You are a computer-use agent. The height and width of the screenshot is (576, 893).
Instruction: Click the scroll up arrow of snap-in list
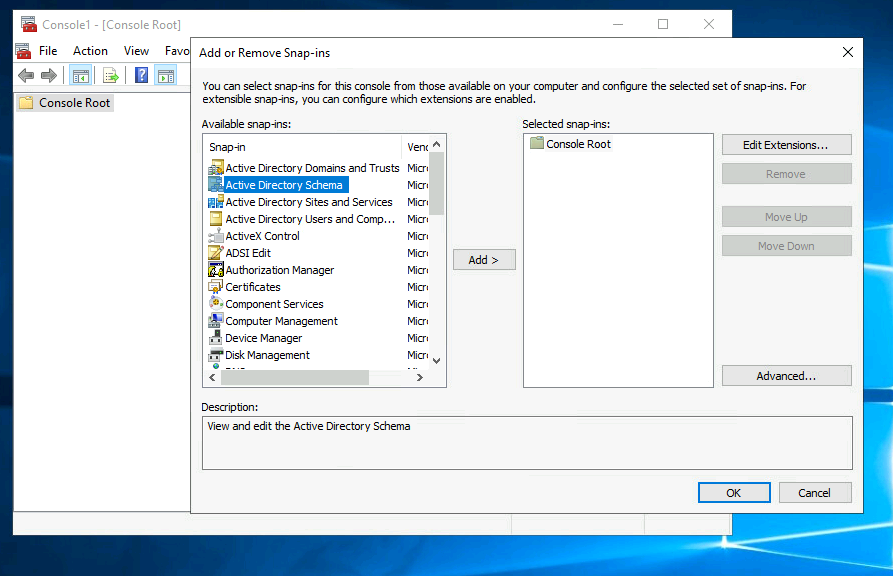tap(437, 145)
